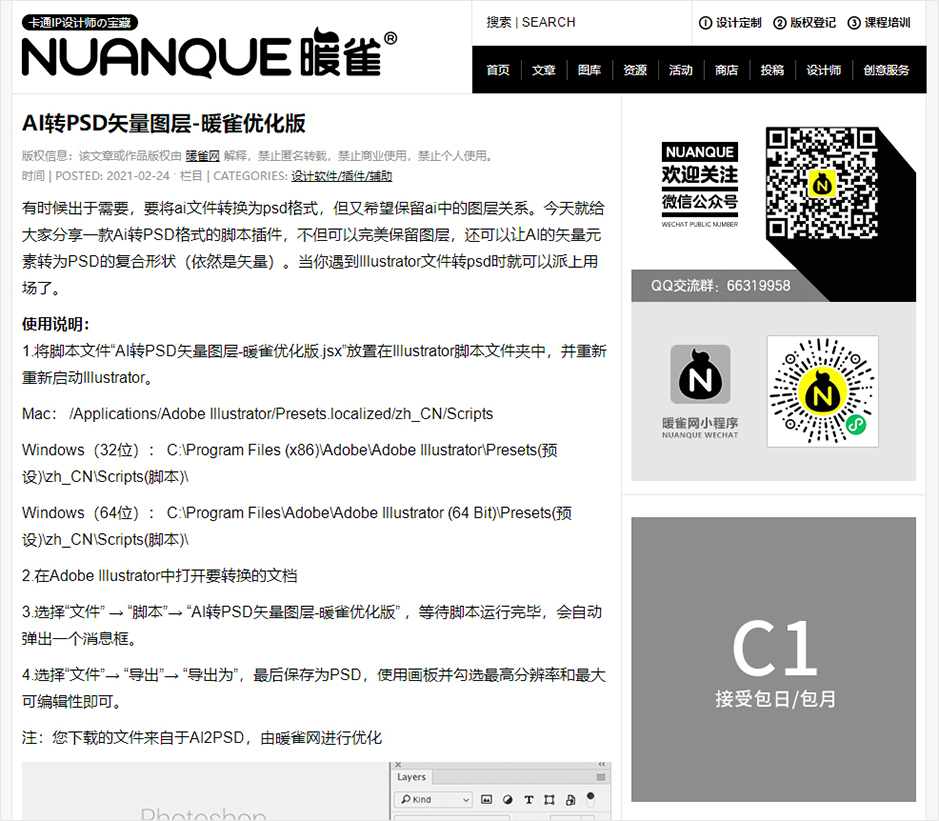The width and height of the screenshot is (939, 821).
Task: Collapse the Layers panel with double arrows
Action: 602,765
